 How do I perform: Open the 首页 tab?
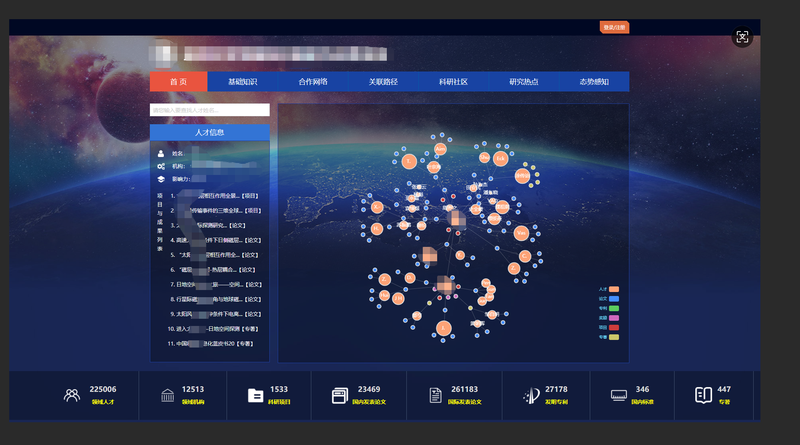[179, 82]
